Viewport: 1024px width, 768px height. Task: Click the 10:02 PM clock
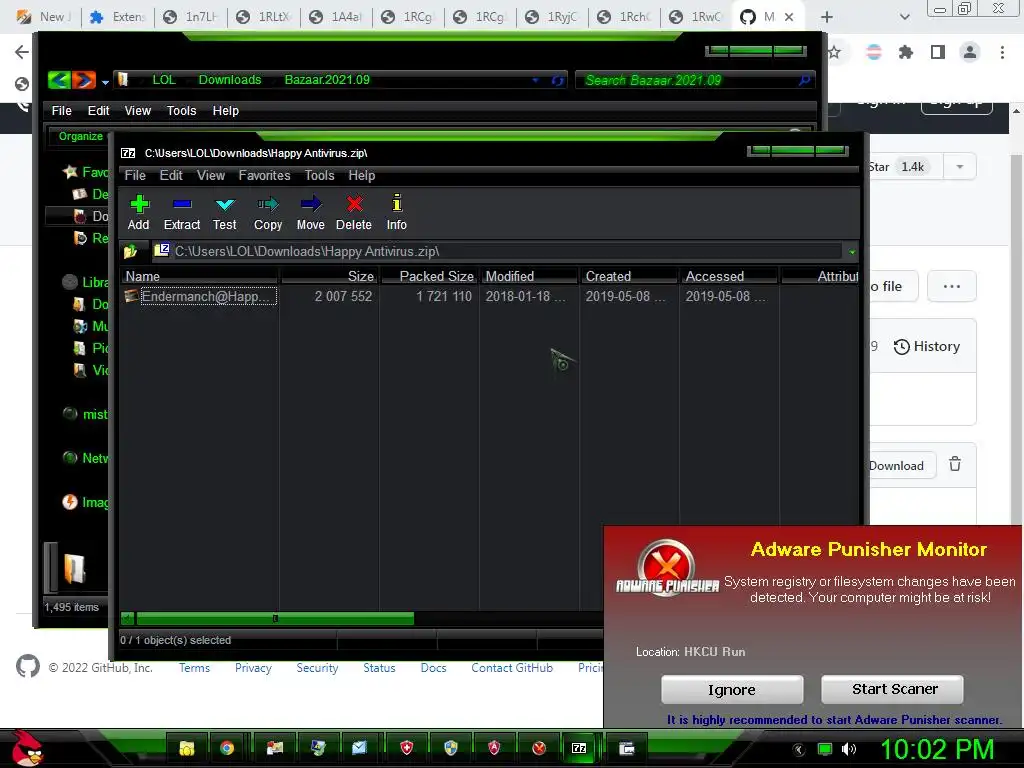(x=937, y=749)
